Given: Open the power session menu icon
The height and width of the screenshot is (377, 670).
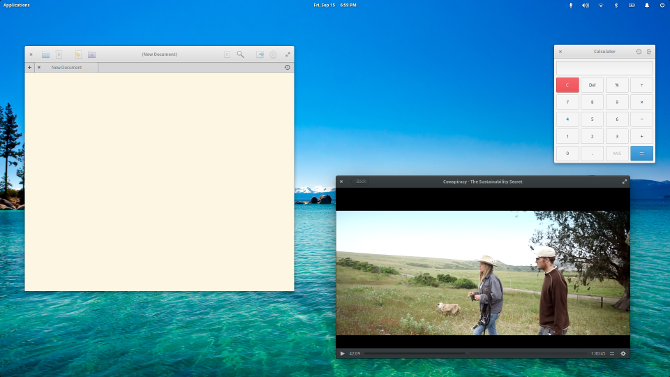Looking at the screenshot, I should pyautogui.click(x=662, y=5).
